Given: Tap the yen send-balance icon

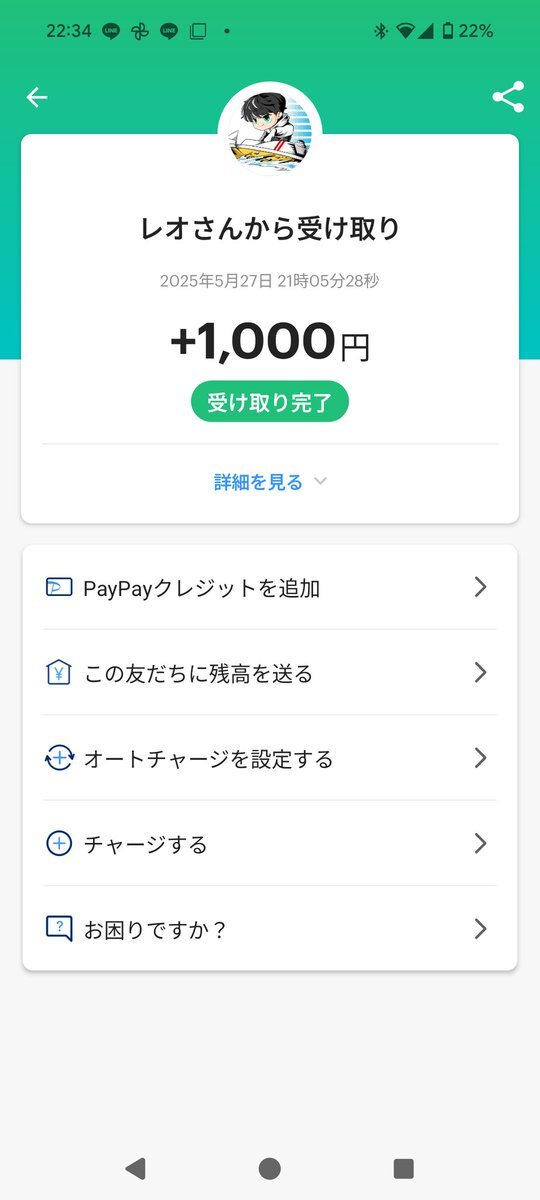Looking at the screenshot, I should [59, 672].
